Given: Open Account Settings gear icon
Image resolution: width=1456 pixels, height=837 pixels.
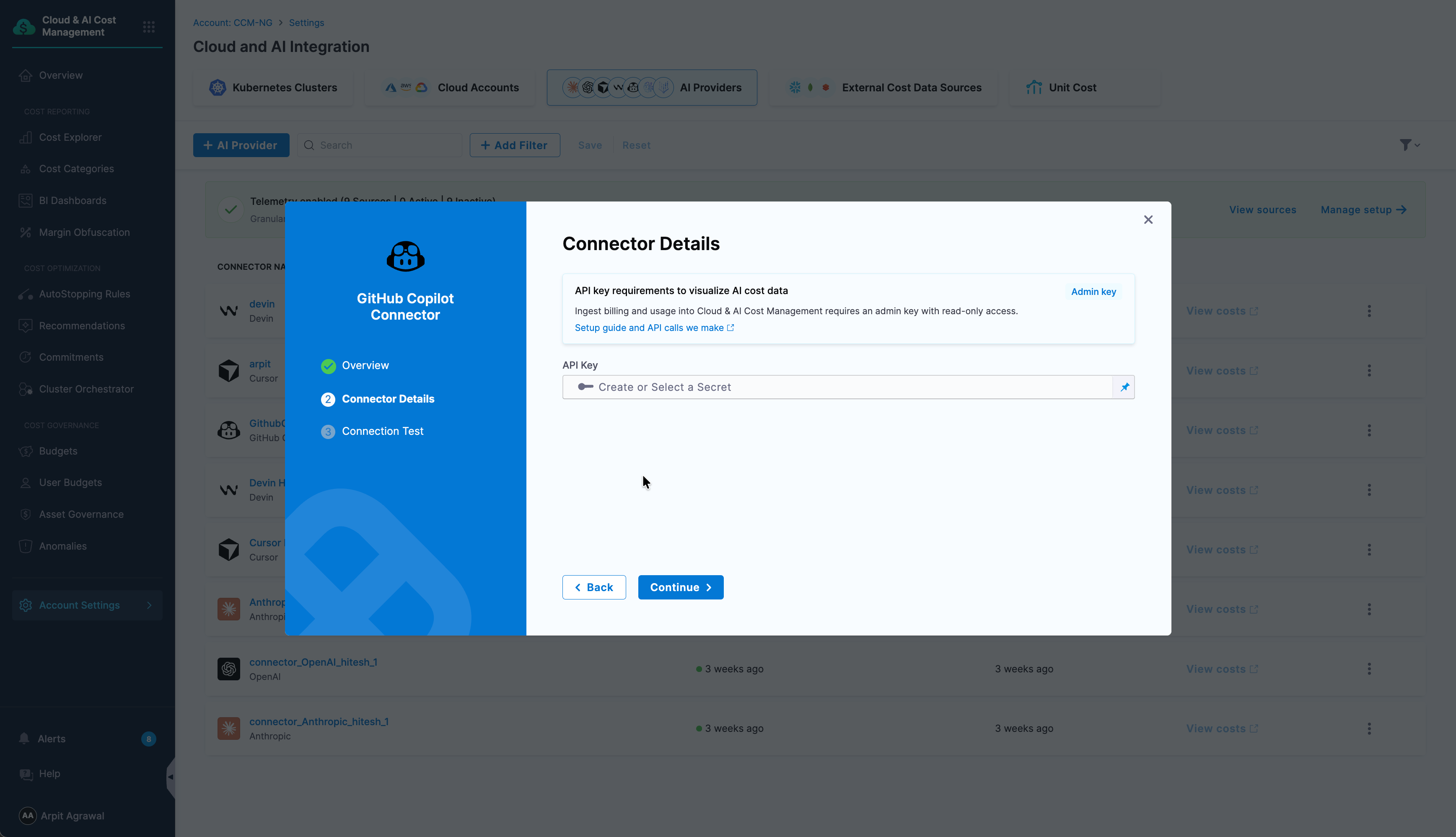Looking at the screenshot, I should pyautogui.click(x=25, y=605).
